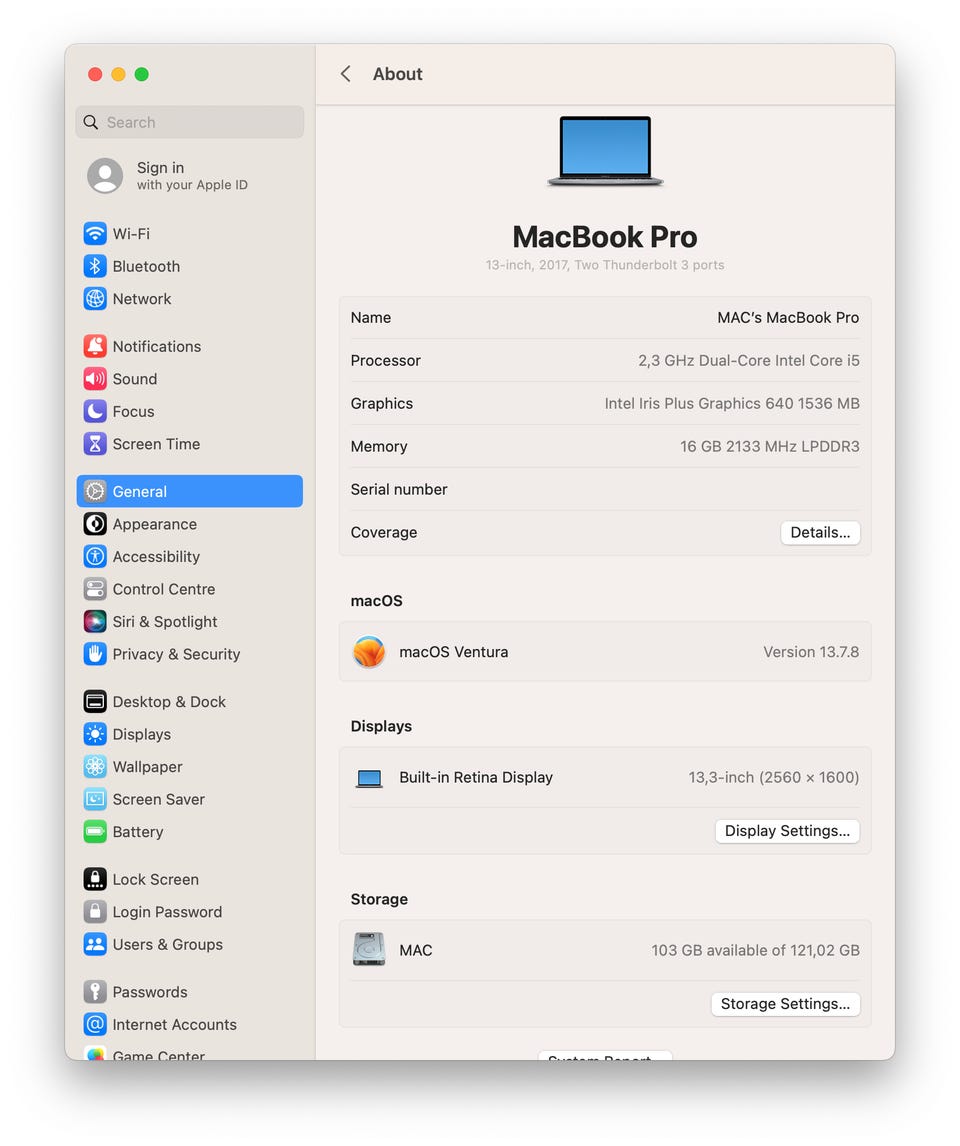The image size is (960, 1146).
Task: Click the Notifications bell icon
Action: (x=95, y=346)
